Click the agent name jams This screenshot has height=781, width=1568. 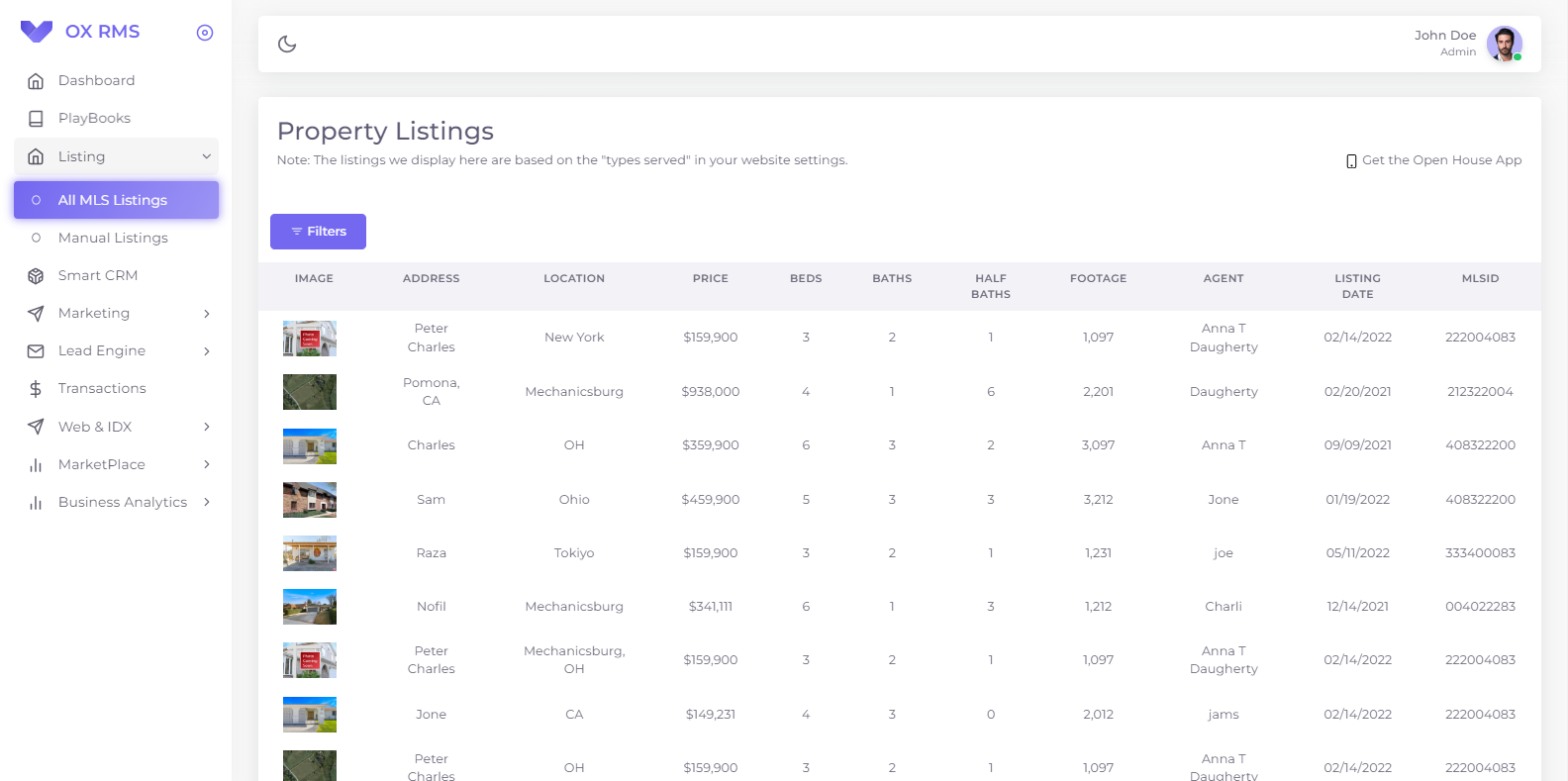[x=1224, y=715]
